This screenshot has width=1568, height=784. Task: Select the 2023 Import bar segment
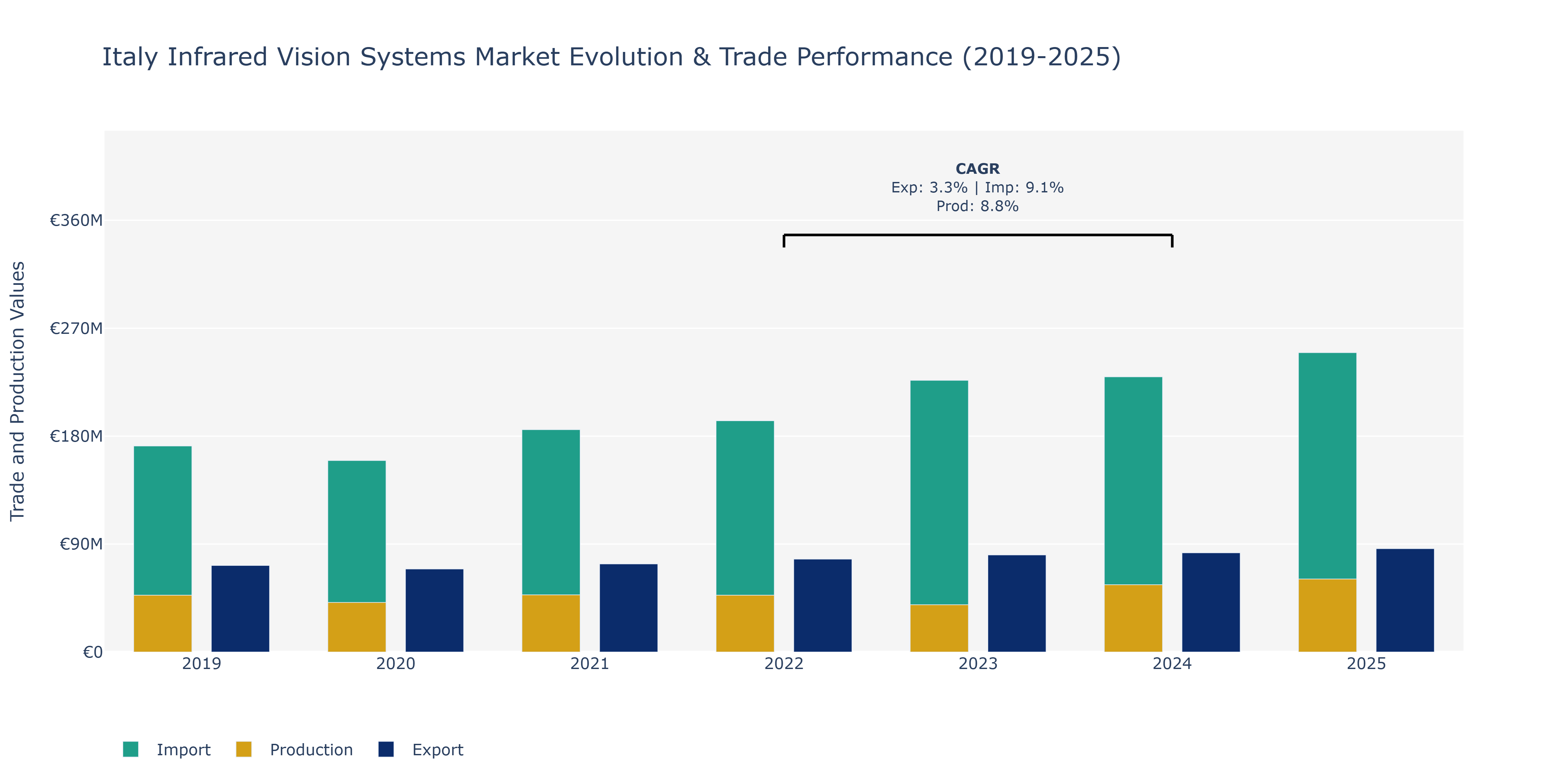click(939, 492)
